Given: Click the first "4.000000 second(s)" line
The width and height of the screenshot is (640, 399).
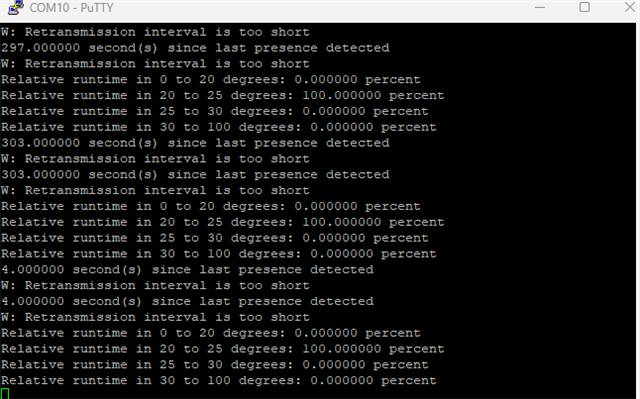Looking at the screenshot, I should (187, 270).
